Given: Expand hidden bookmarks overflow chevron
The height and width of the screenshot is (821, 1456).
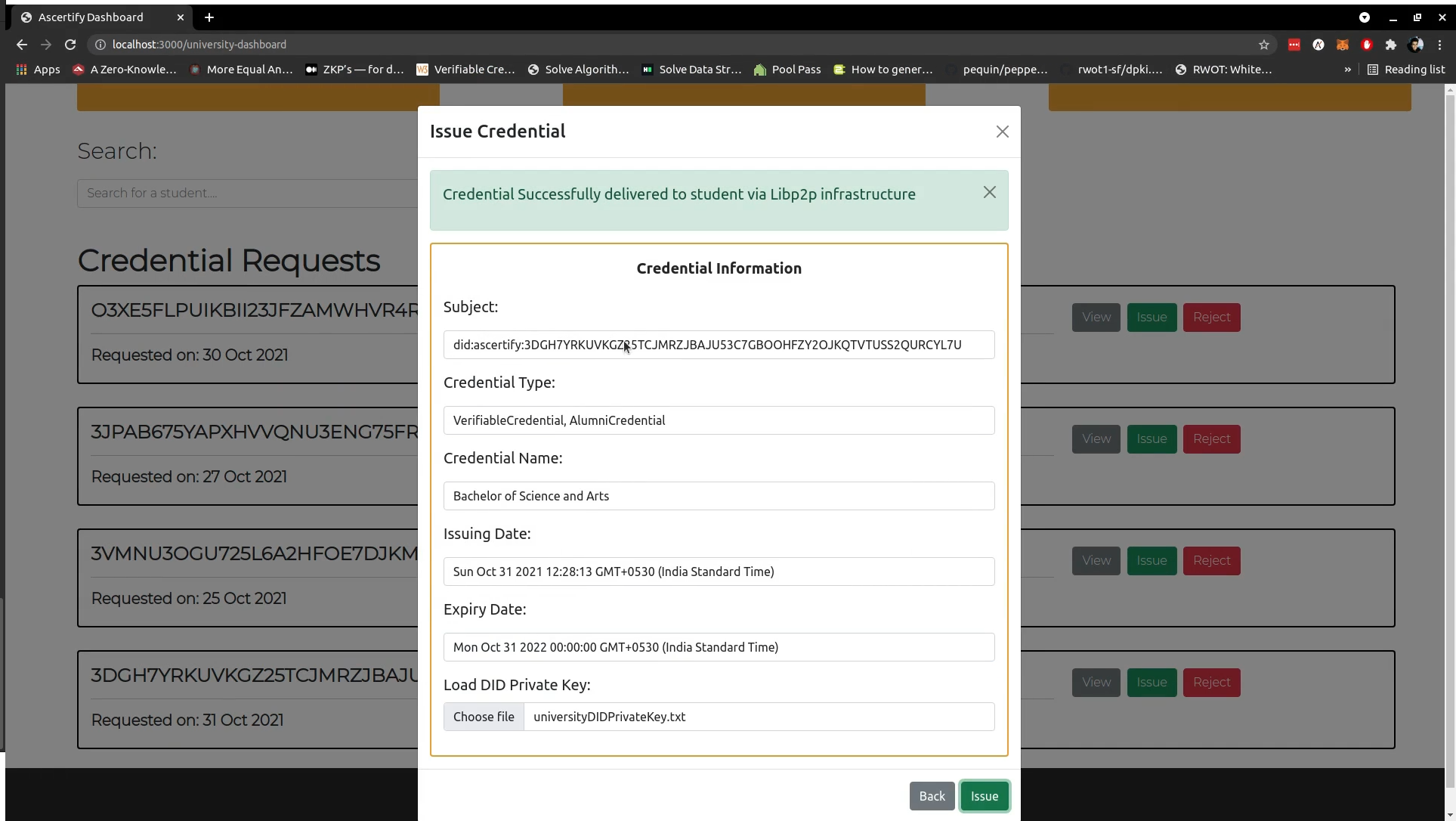Looking at the screenshot, I should tap(1347, 70).
